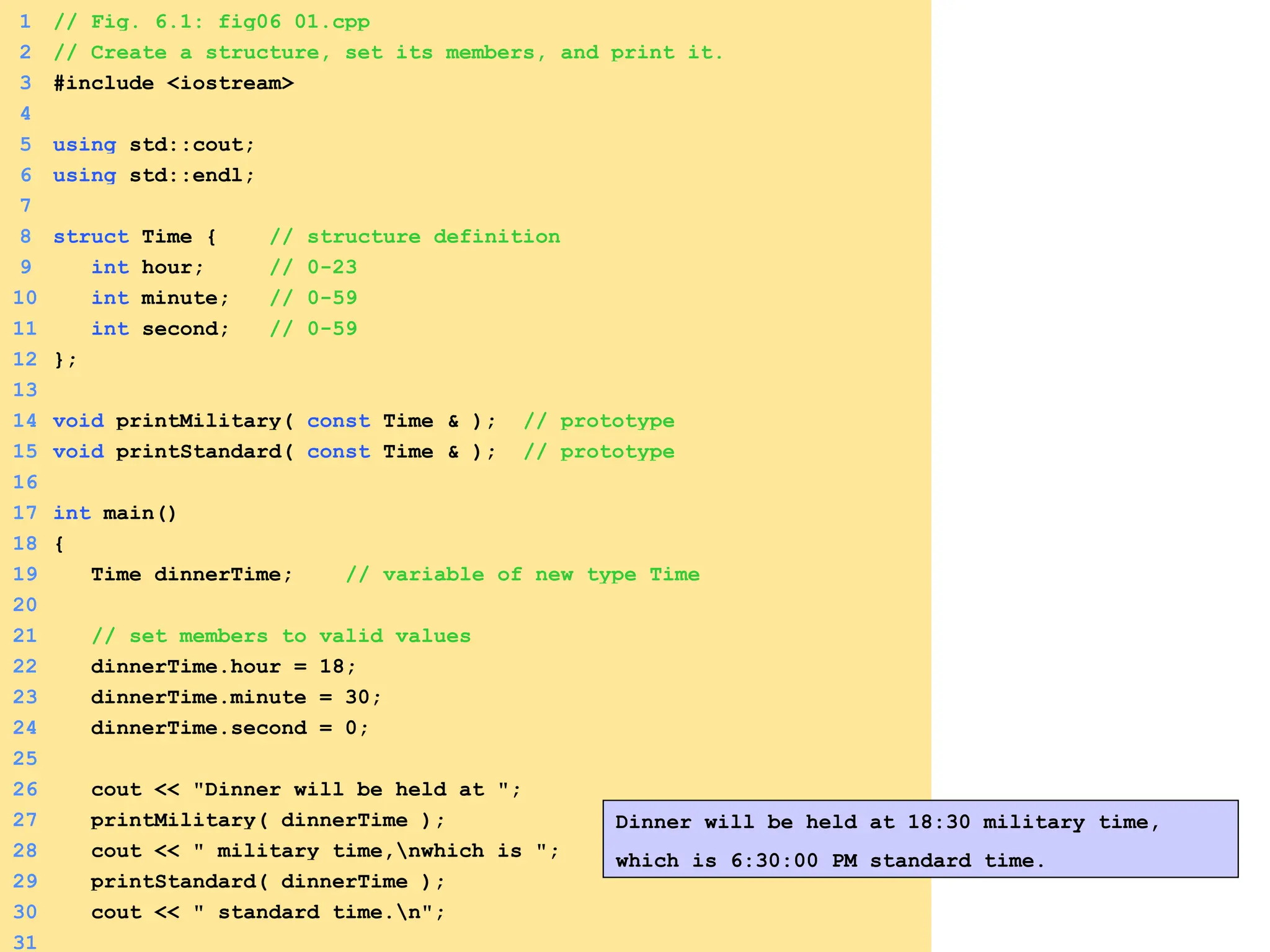Viewport: 1270px width, 952px height.
Task: Click 'dinnerTime.second = 0;' statement
Action: 229,728
